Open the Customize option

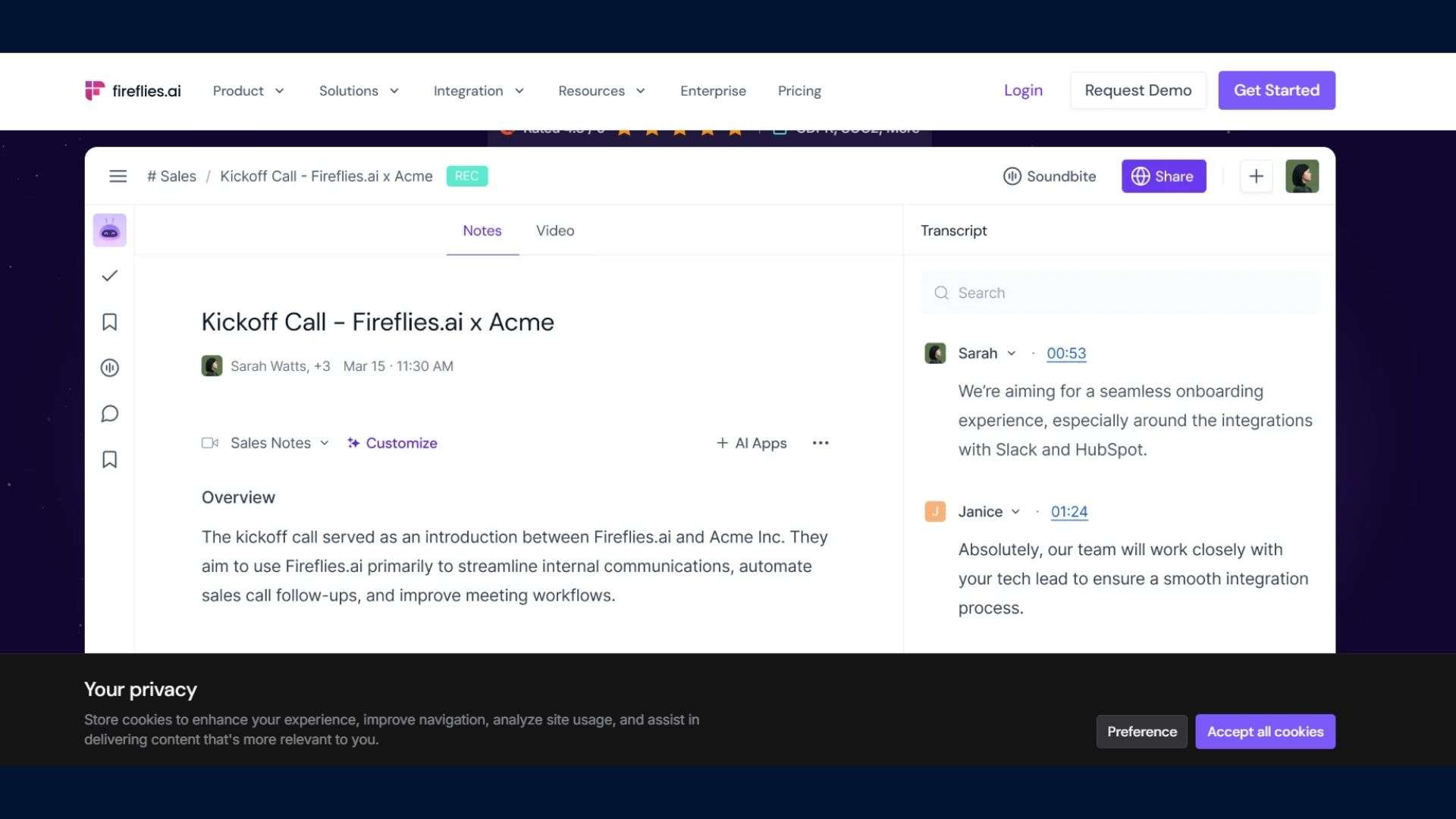(x=393, y=443)
